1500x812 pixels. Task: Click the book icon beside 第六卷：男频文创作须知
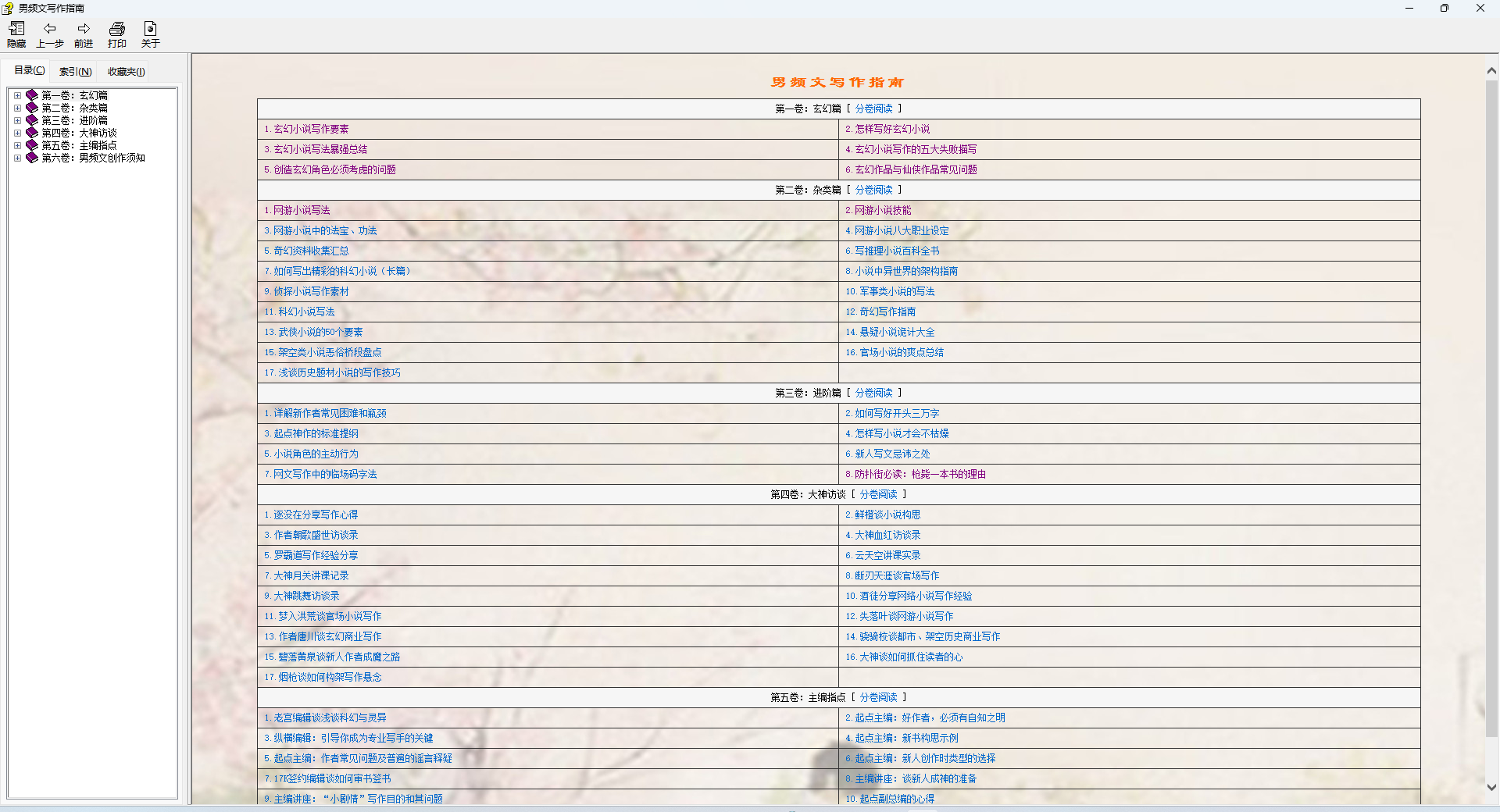(32, 158)
